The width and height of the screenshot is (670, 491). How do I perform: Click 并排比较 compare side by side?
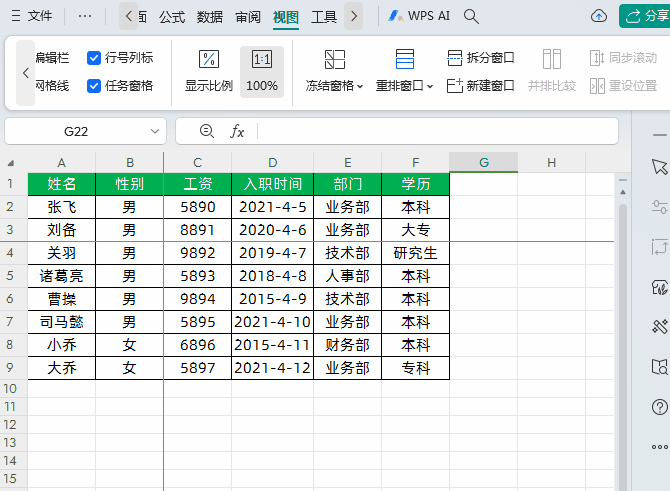(x=552, y=72)
